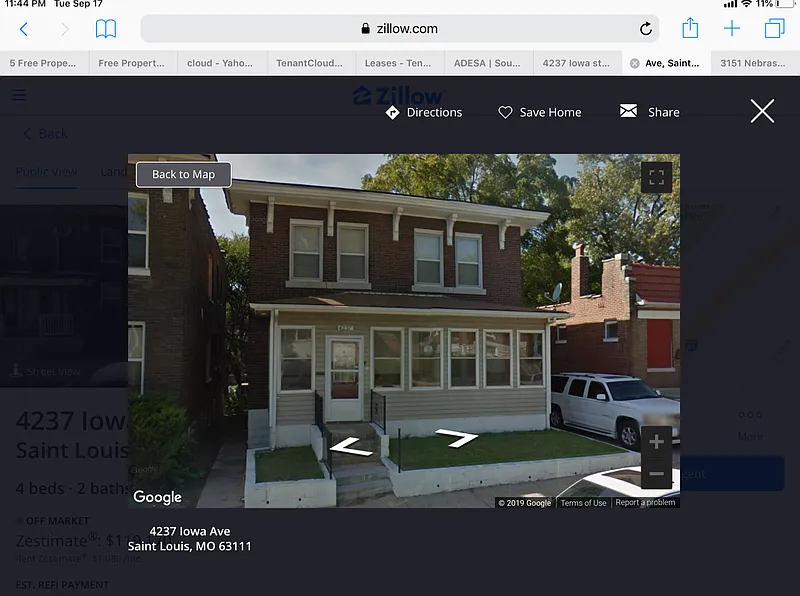
Task: Open Google Terms of Use link
Action: pyautogui.click(x=583, y=503)
